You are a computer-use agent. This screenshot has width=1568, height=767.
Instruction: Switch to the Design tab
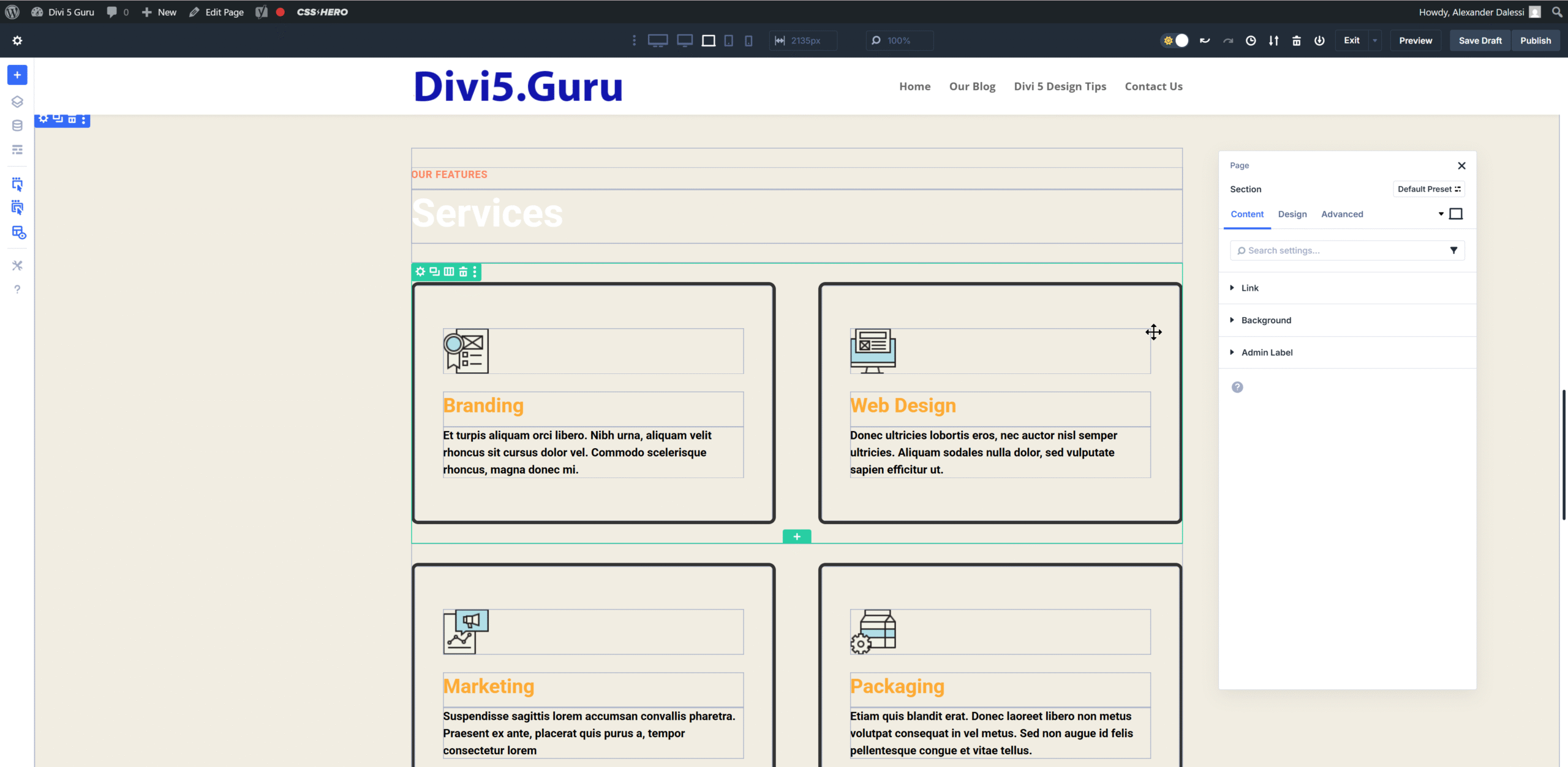(x=1292, y=214)
